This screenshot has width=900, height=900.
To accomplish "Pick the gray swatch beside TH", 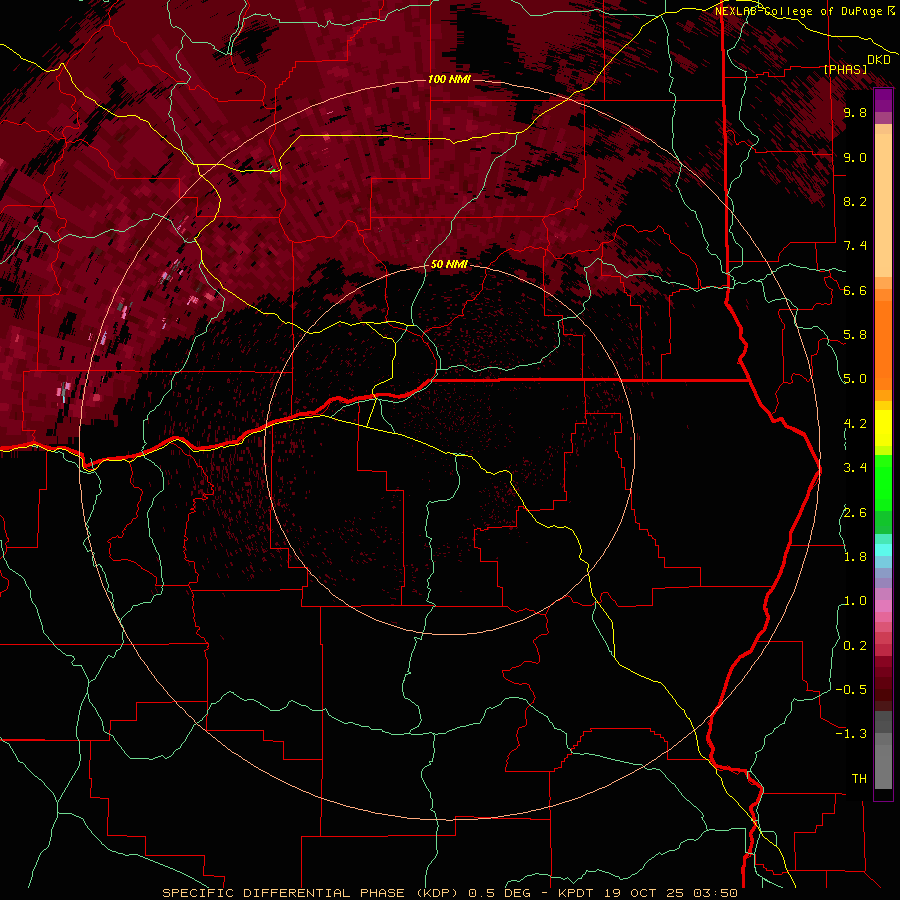I will click(x=883, y=768).
